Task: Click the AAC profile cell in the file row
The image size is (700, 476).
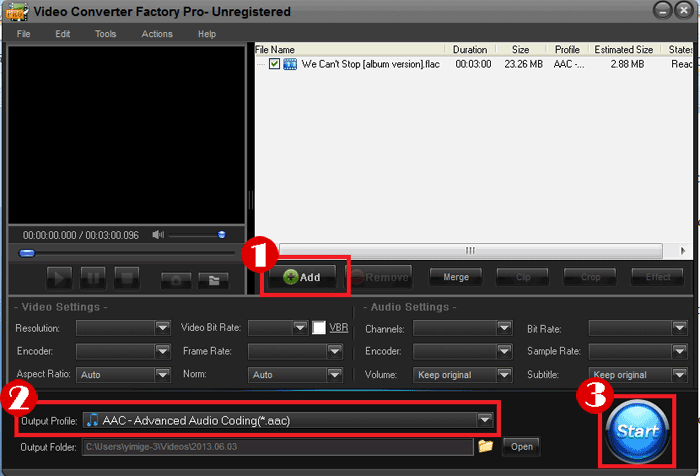Action: [x=569, y=64]
